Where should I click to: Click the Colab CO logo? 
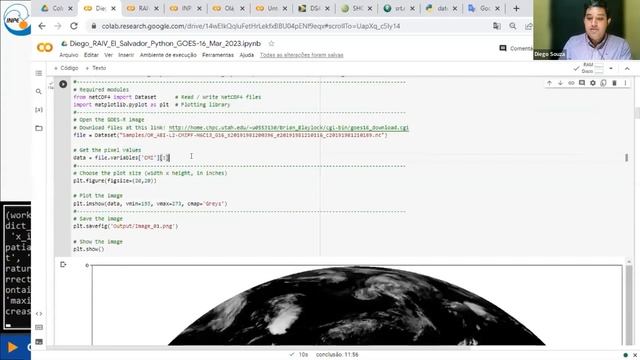45,48
